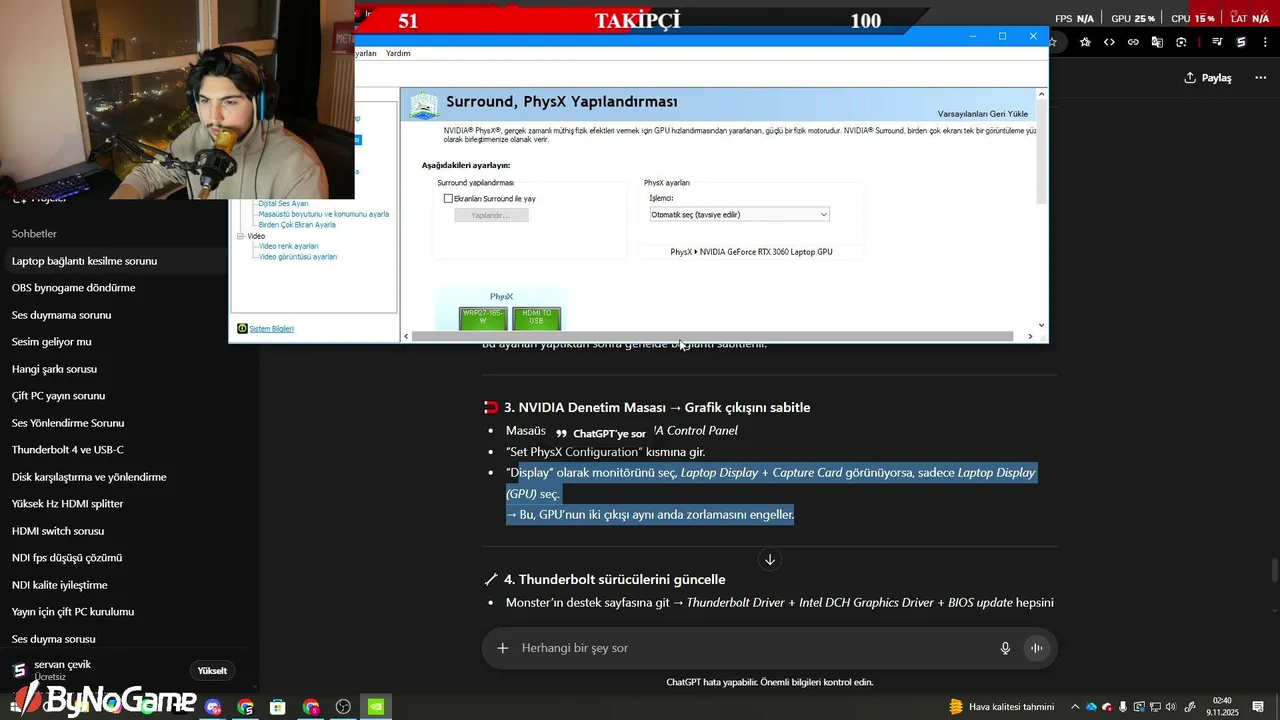Click the down arrow of NVIDIA vertical scrollbar
The height and width of the screenshot is (720, 1280).
[1042, 325]
